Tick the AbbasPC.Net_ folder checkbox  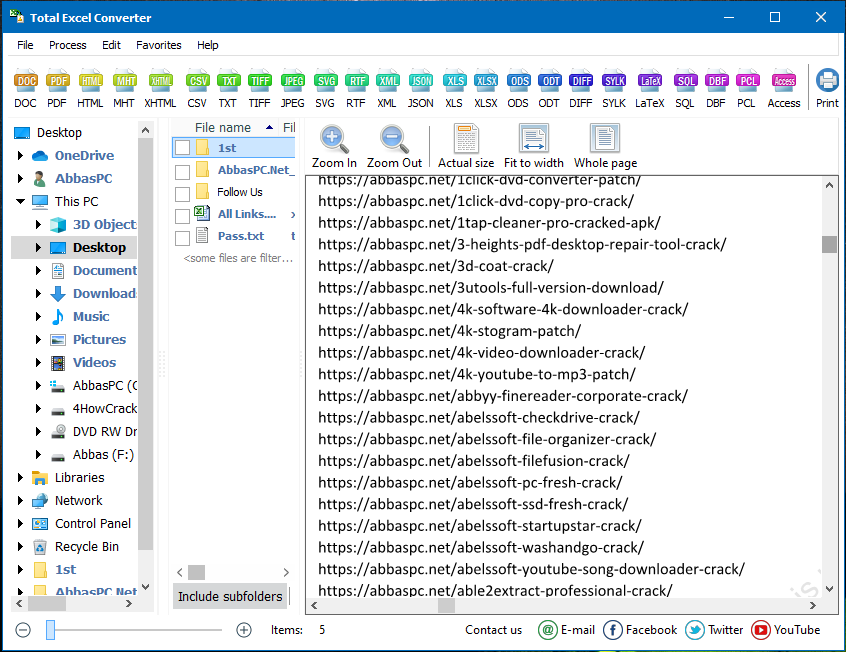coord(182,172)
